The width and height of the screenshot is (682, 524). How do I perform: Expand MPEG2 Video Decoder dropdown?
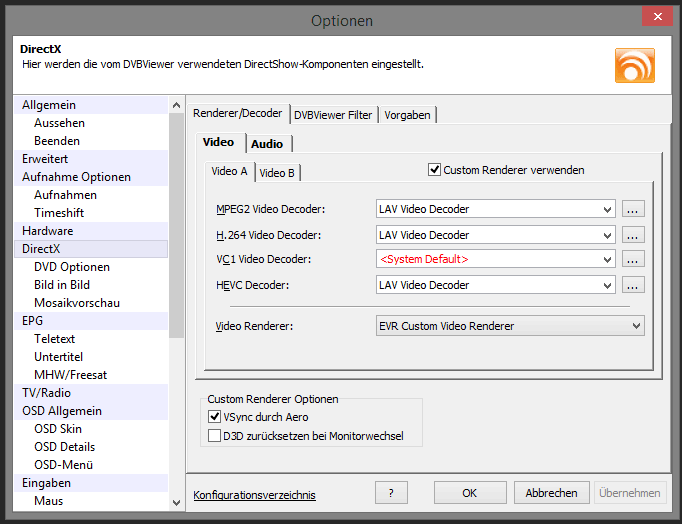(607, 209)
